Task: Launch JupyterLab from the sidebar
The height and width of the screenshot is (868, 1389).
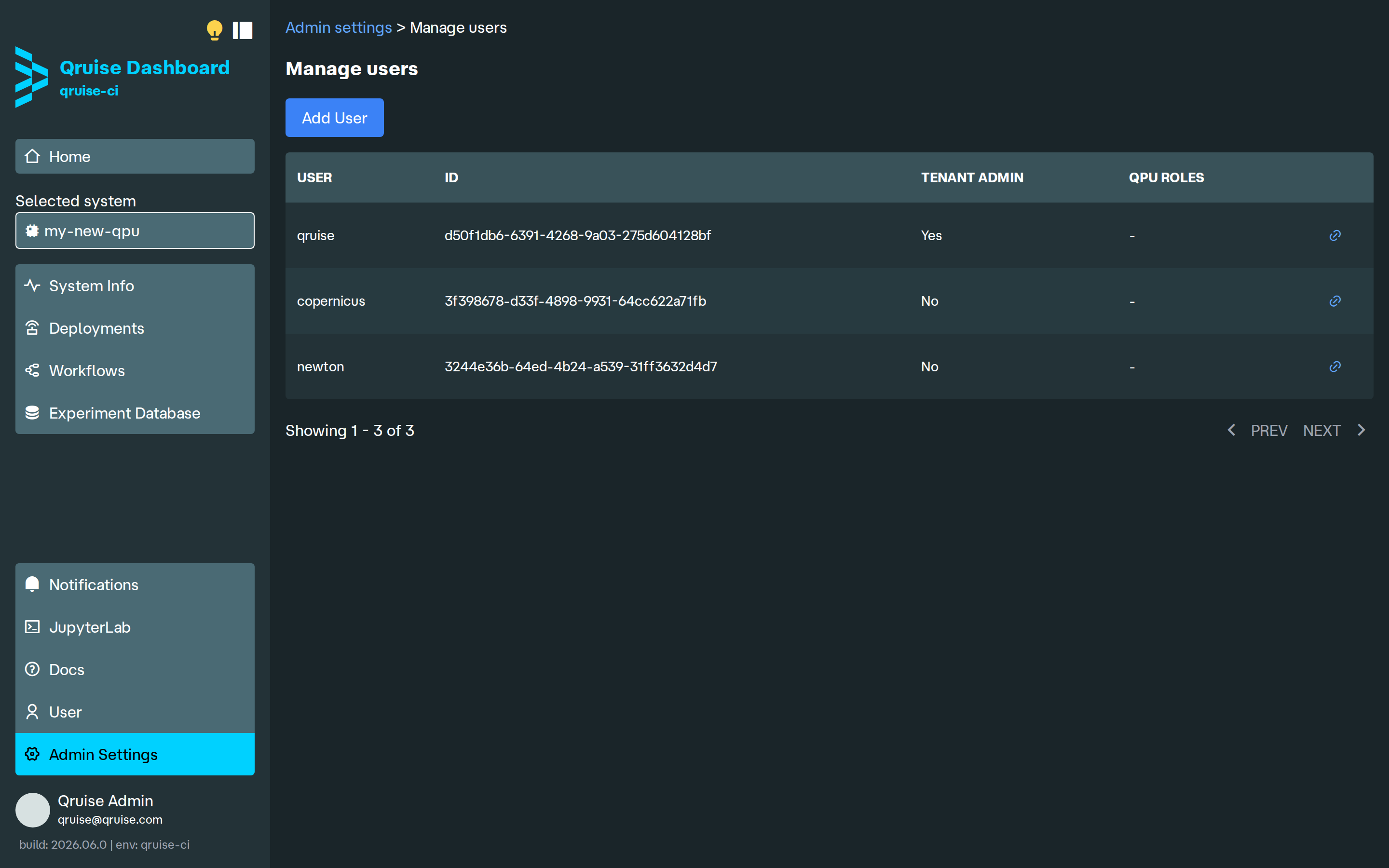Action: coord(135,627)
